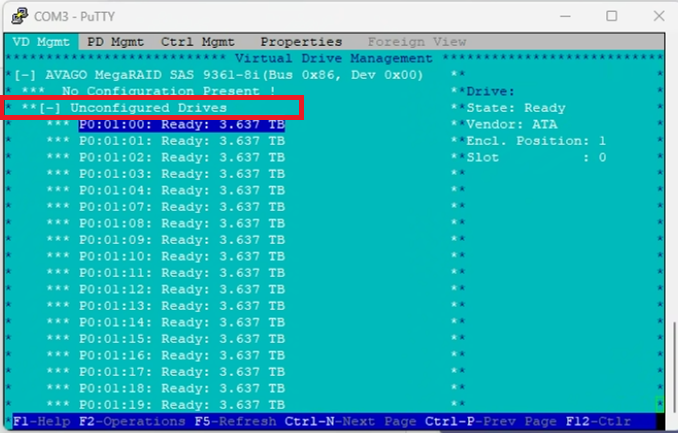This screenshot has width=678, height=433.
Task: Click F1-Help in the bottom bar
Action: [42, 421]
